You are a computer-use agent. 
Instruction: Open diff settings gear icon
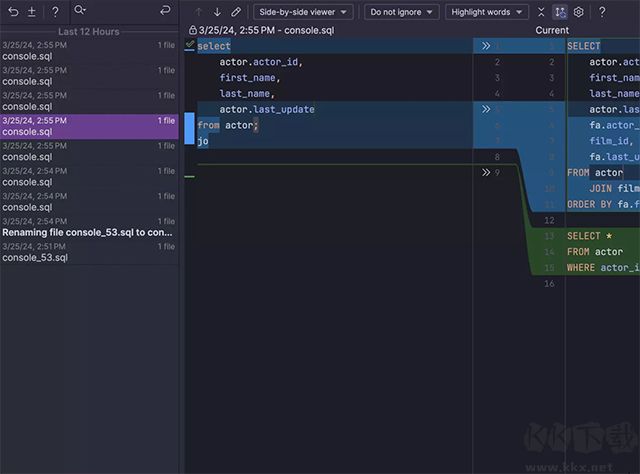(578, 12)
